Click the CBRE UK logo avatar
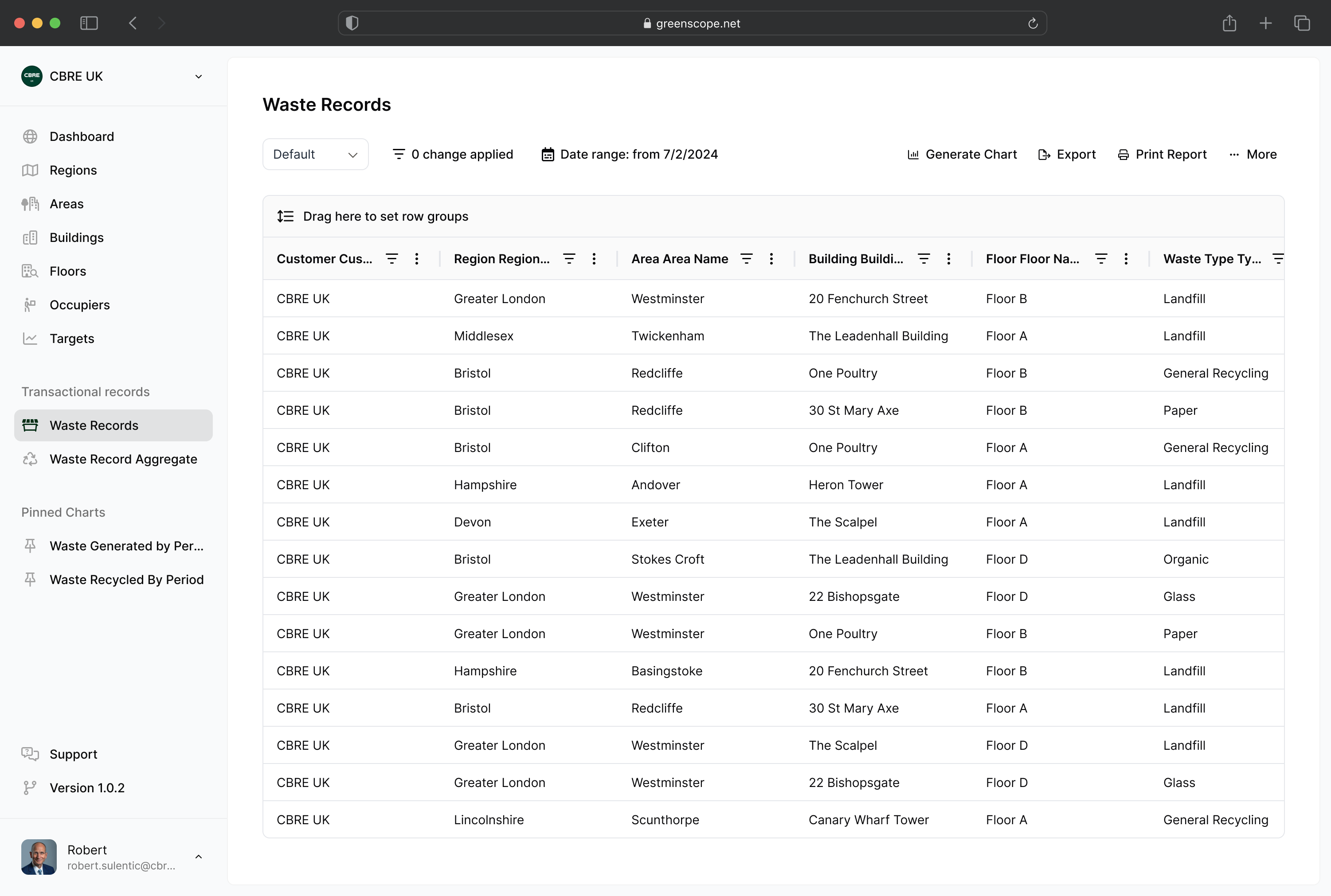 31,76
